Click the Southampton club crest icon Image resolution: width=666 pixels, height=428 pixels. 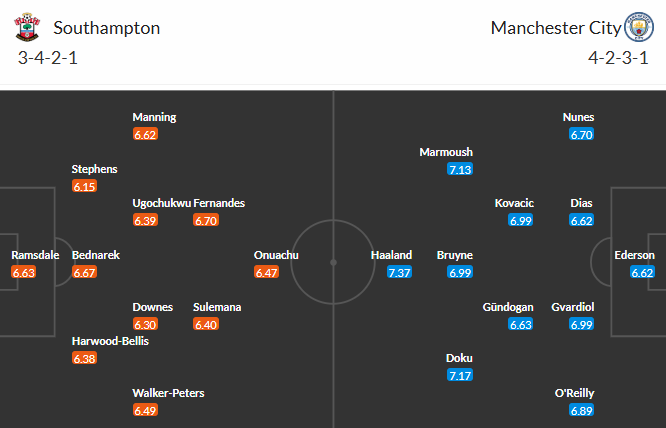[x=27, y=27]
